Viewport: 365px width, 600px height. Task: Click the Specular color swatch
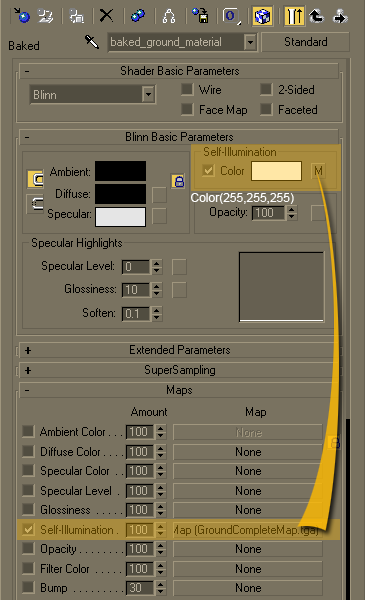[121, 217]
